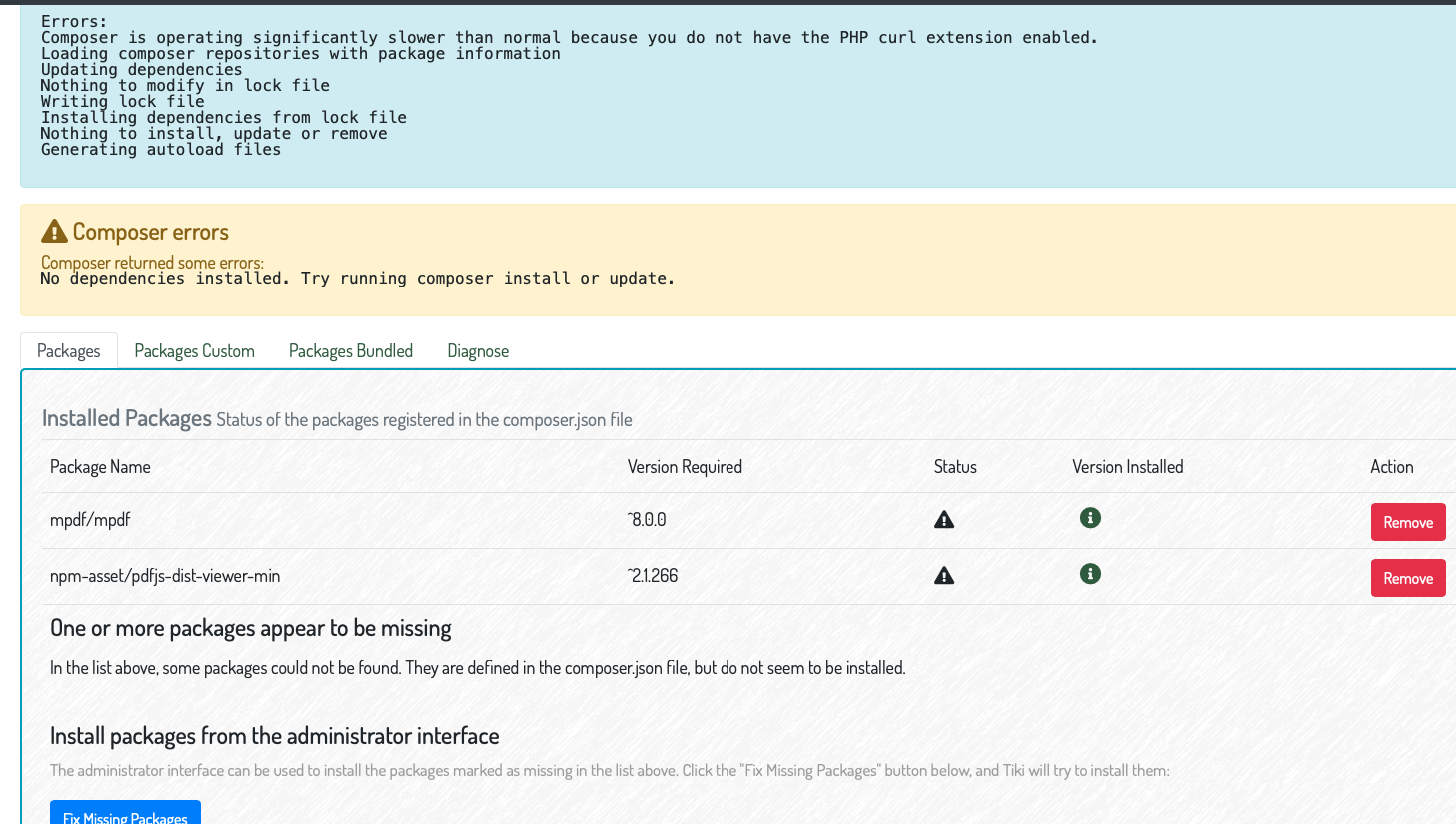Switch to the Packages tab
This screenshot has width=1456, height=824.
click(69, 351)
